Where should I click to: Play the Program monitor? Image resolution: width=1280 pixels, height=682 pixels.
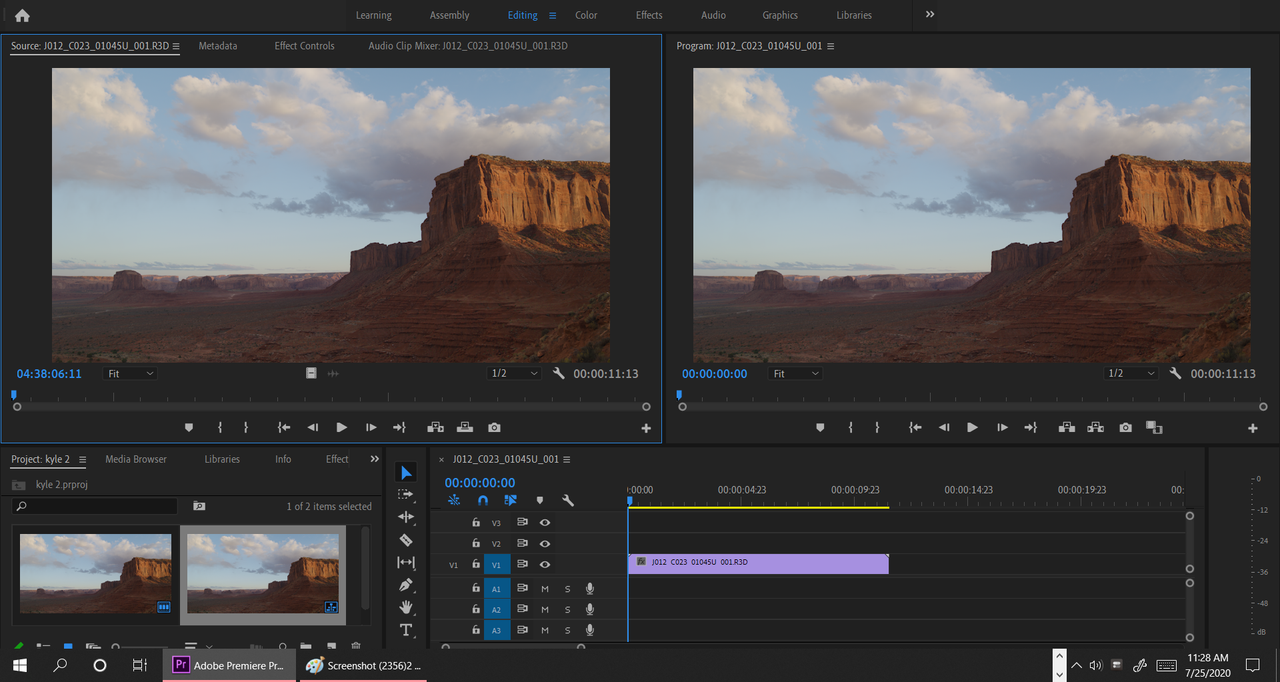coord(972,428)
